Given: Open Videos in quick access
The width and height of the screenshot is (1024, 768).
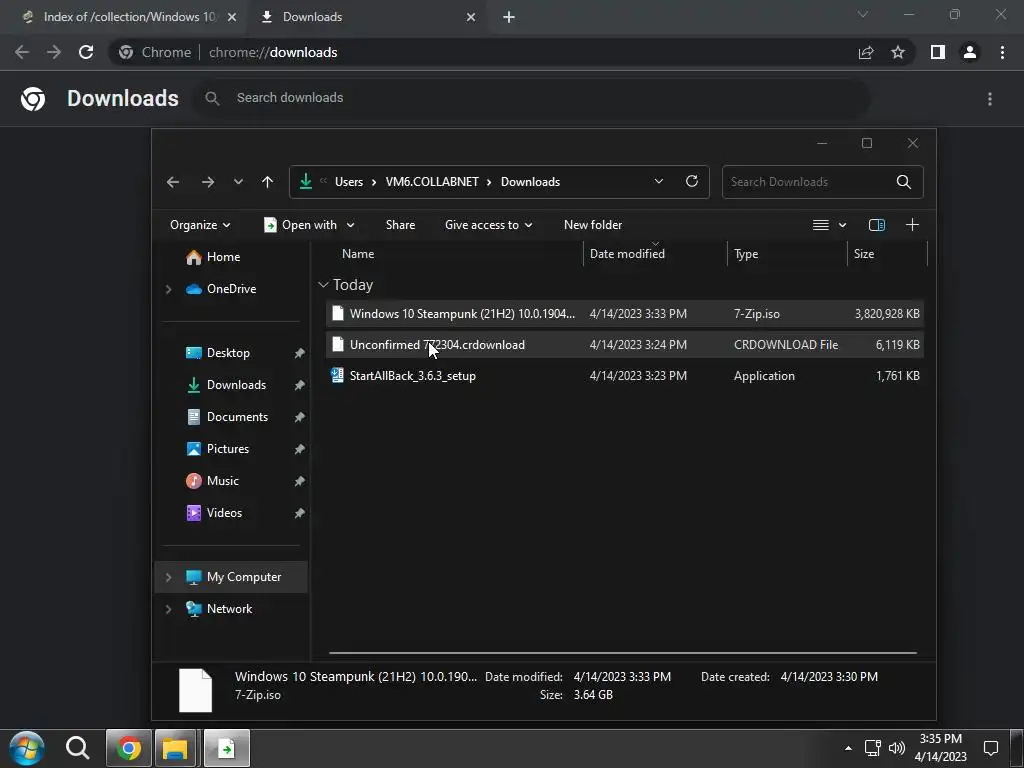Looking at the screenshot, I should [x=224, y=513].
